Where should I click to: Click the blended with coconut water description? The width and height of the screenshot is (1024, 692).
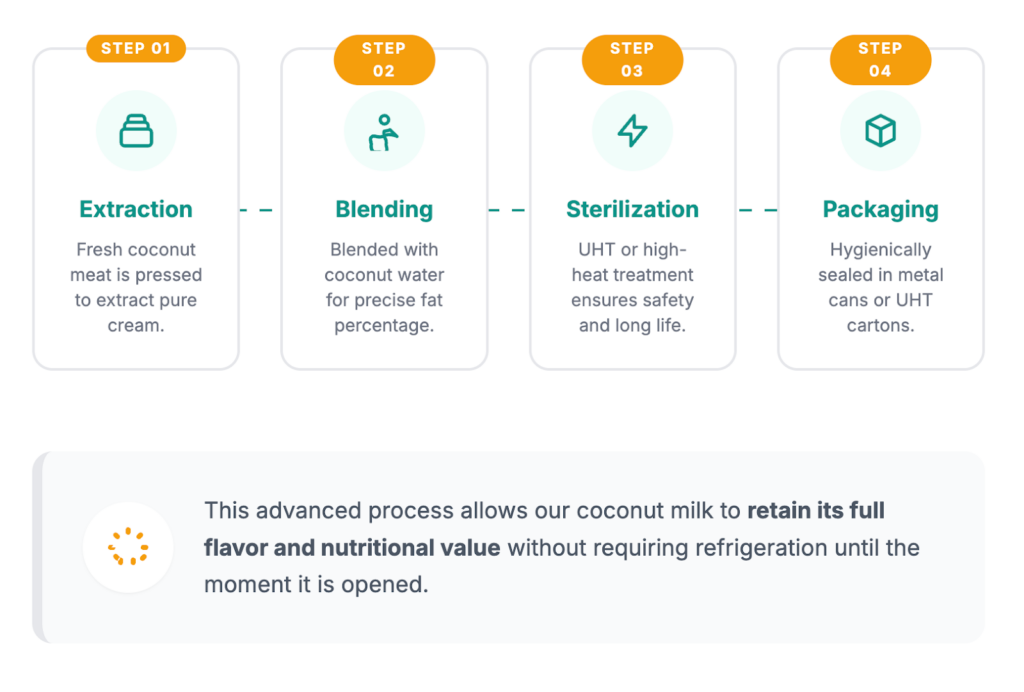tap(384, 287)
